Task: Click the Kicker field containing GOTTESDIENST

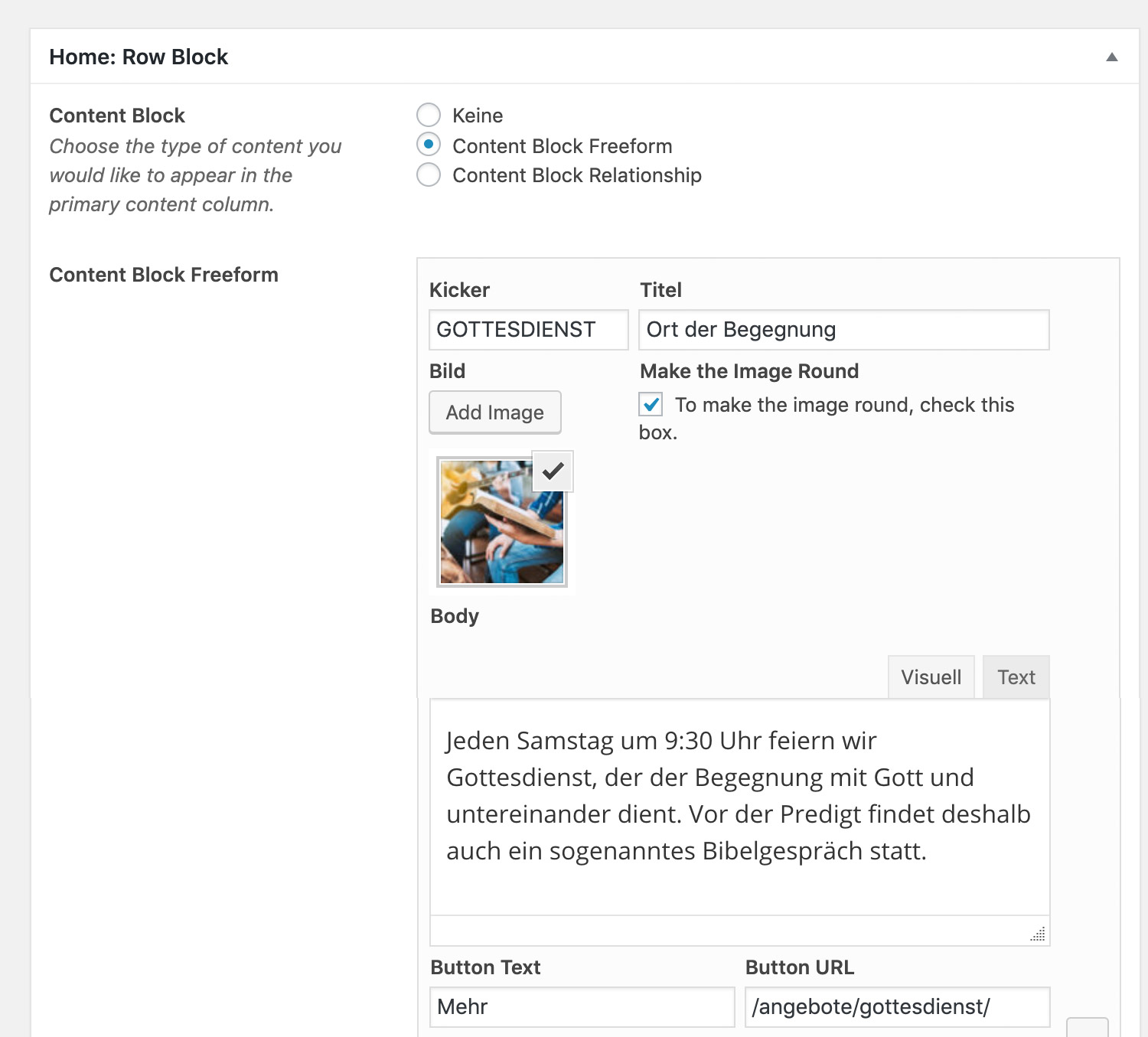Action: [x=528, y=330]
